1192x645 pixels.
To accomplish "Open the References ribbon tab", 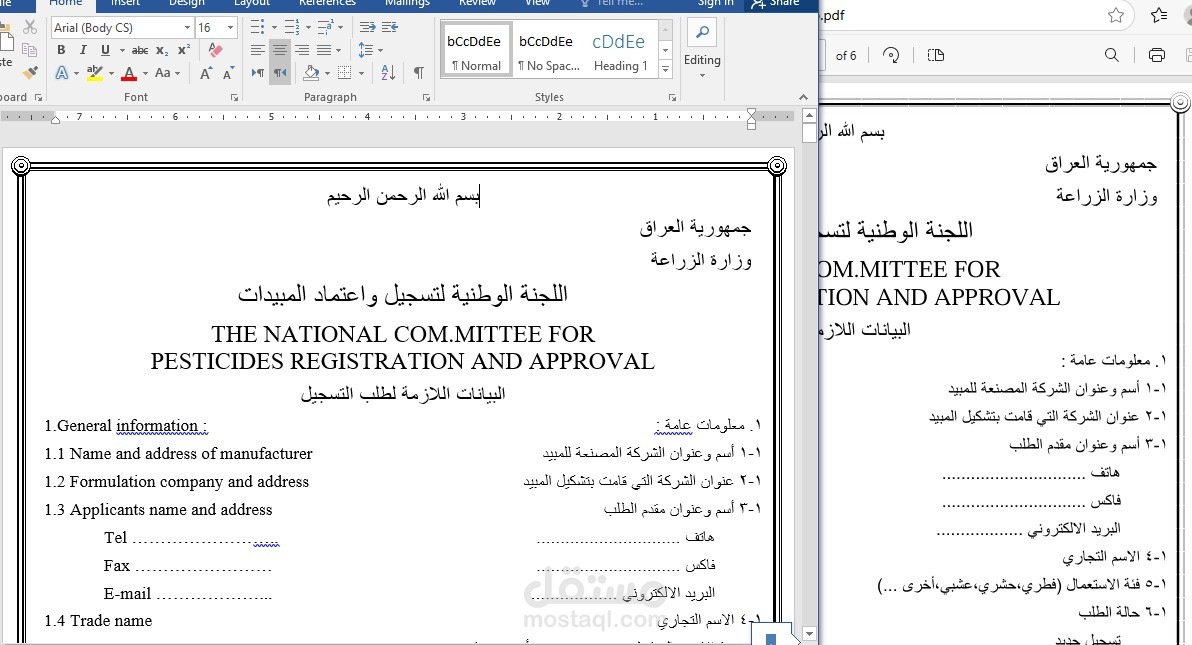I will pos(328,3).
